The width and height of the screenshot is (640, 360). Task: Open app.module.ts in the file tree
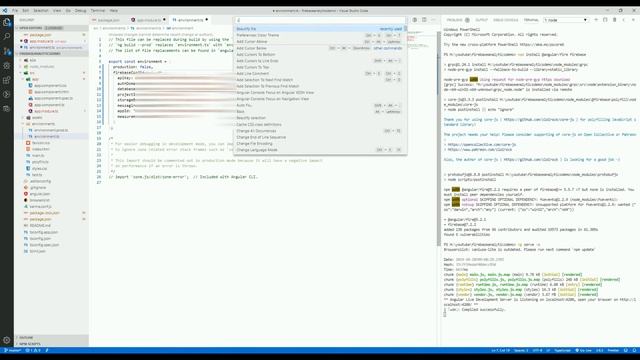[46, 111]
